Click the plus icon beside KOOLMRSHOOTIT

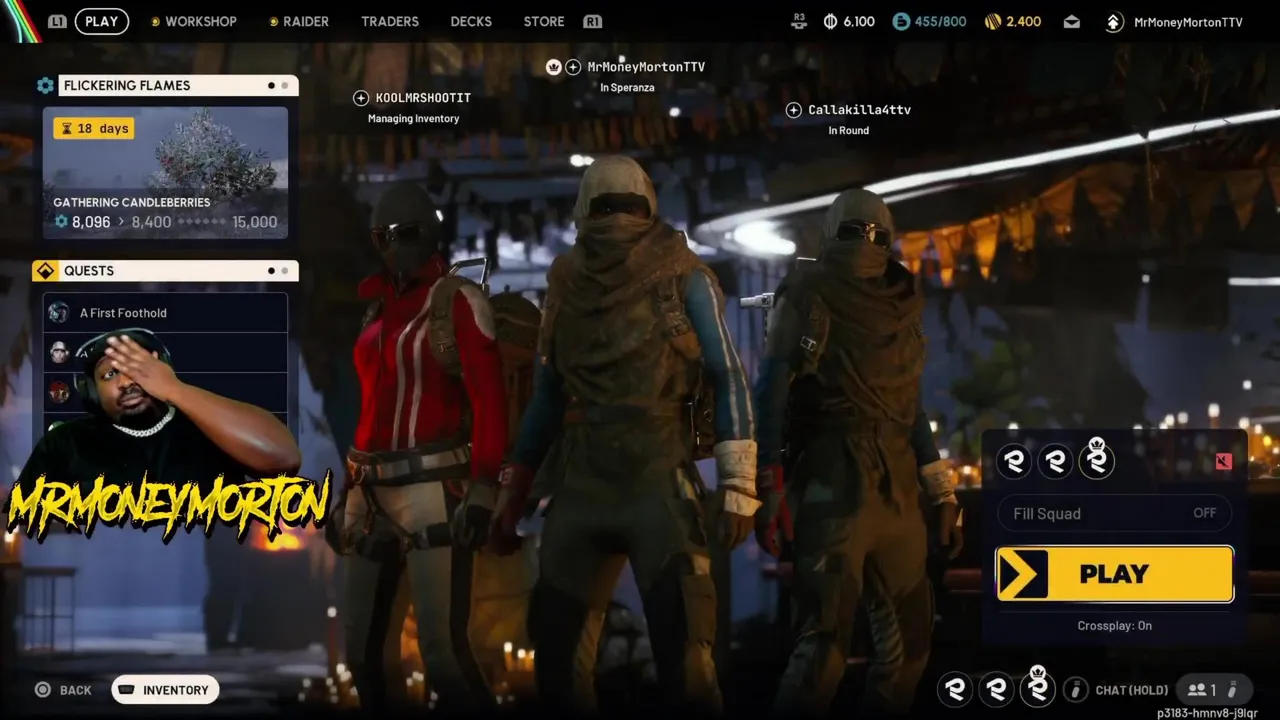(361, 98)
